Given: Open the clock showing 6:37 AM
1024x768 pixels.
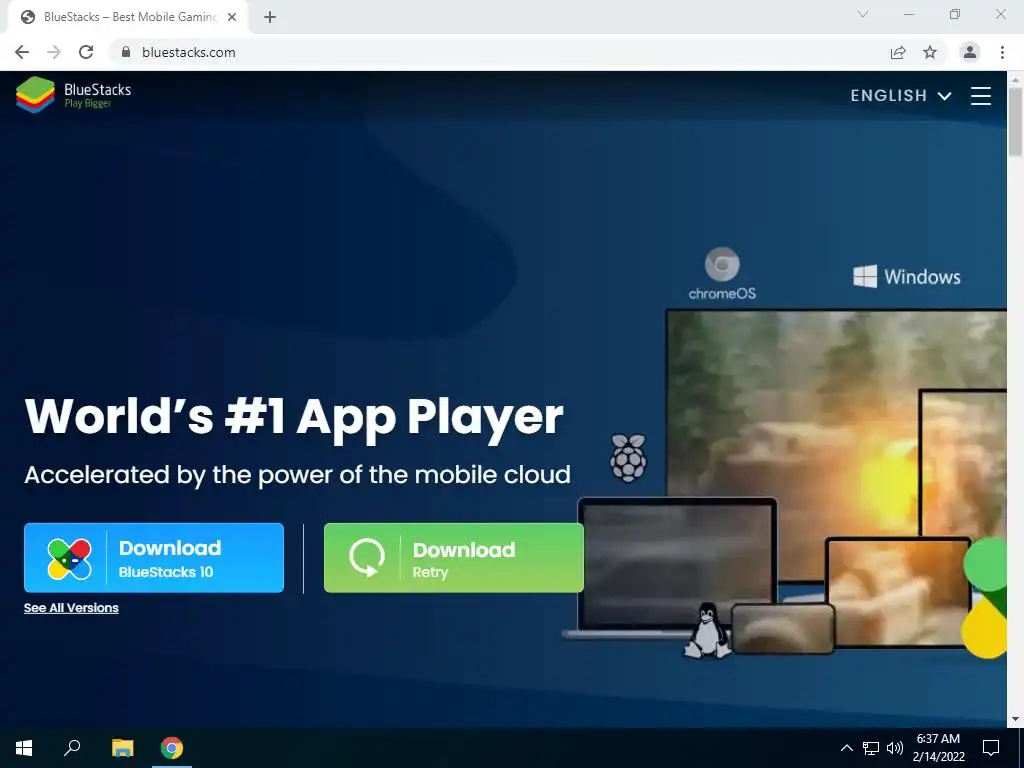Looking at the screenshot, I should tap(938, 748).
